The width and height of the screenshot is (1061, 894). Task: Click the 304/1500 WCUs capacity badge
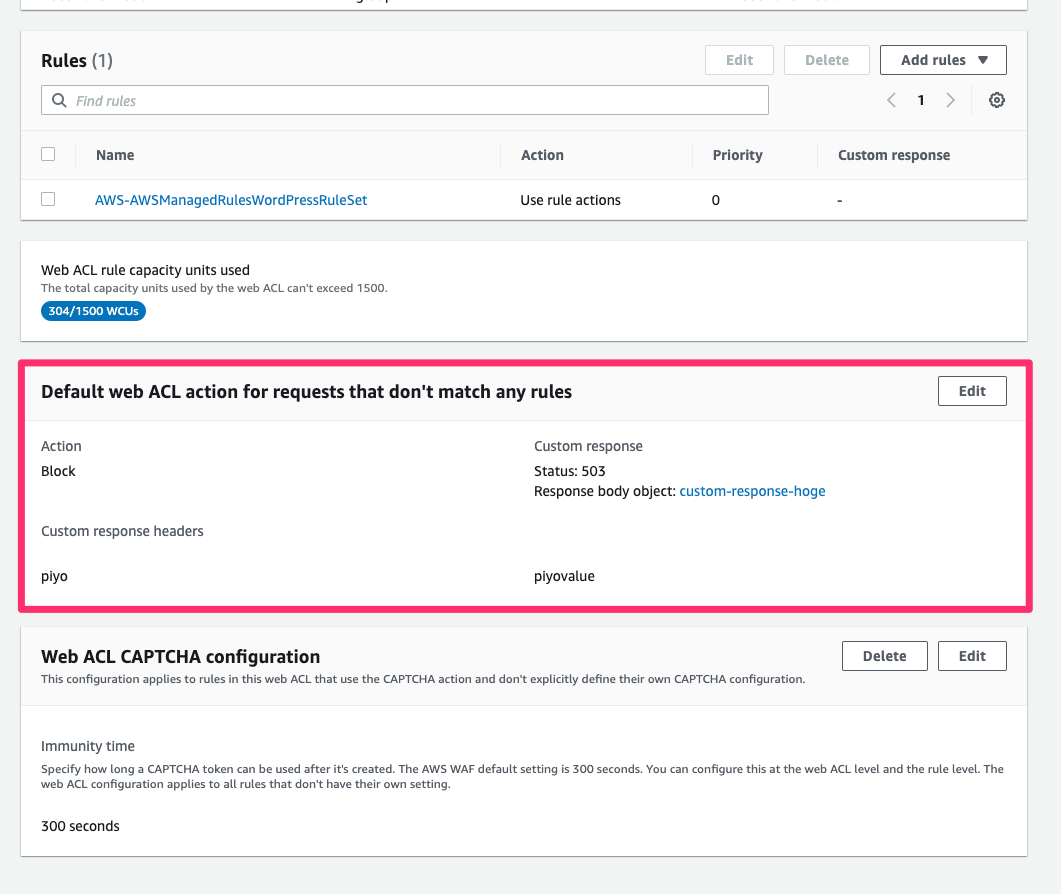(93, 311)
